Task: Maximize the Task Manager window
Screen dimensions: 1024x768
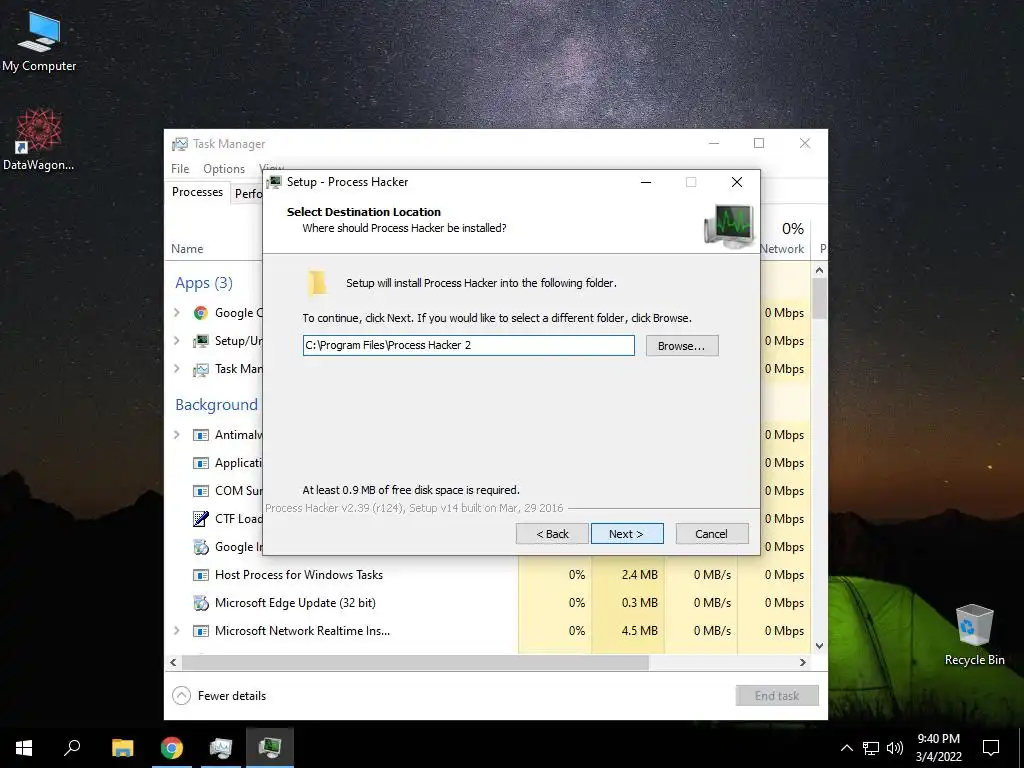Action: (759, 143)
